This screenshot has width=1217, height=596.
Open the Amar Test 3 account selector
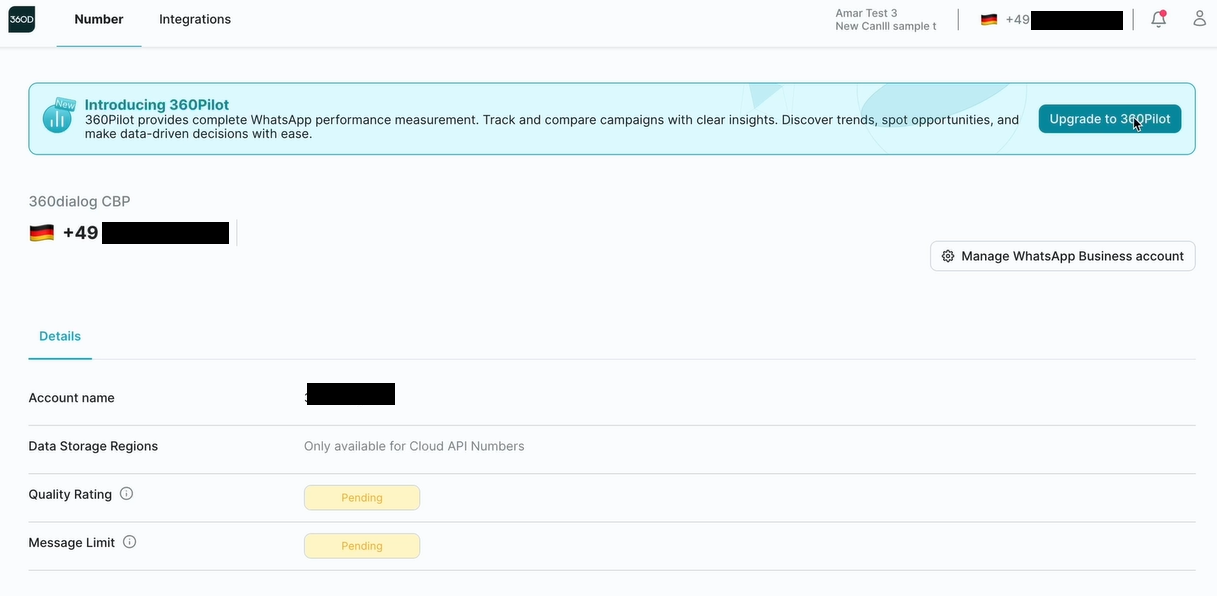(x=885, y=20)
